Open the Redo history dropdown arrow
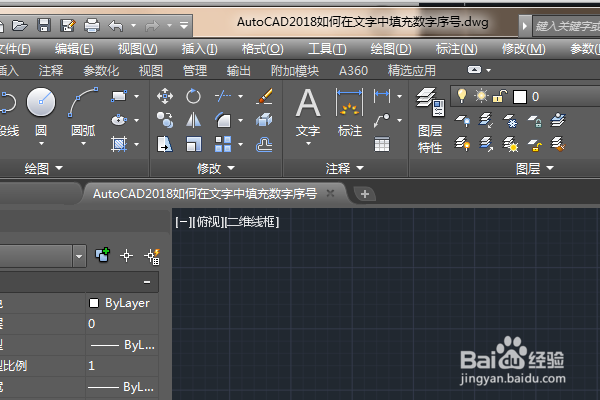The width and height of the screenshot is (600, 400). [170, 26]
